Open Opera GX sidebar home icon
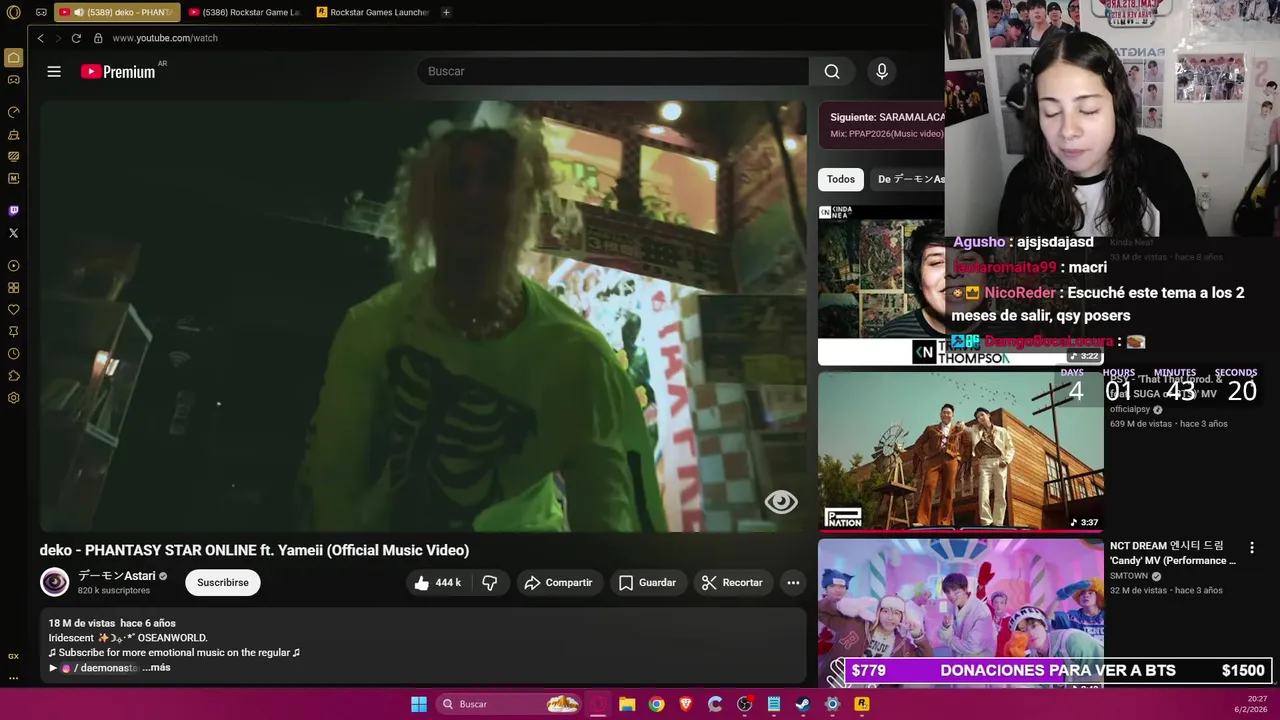This screenshot has width=1280, height=720. (x=13, y=58)
